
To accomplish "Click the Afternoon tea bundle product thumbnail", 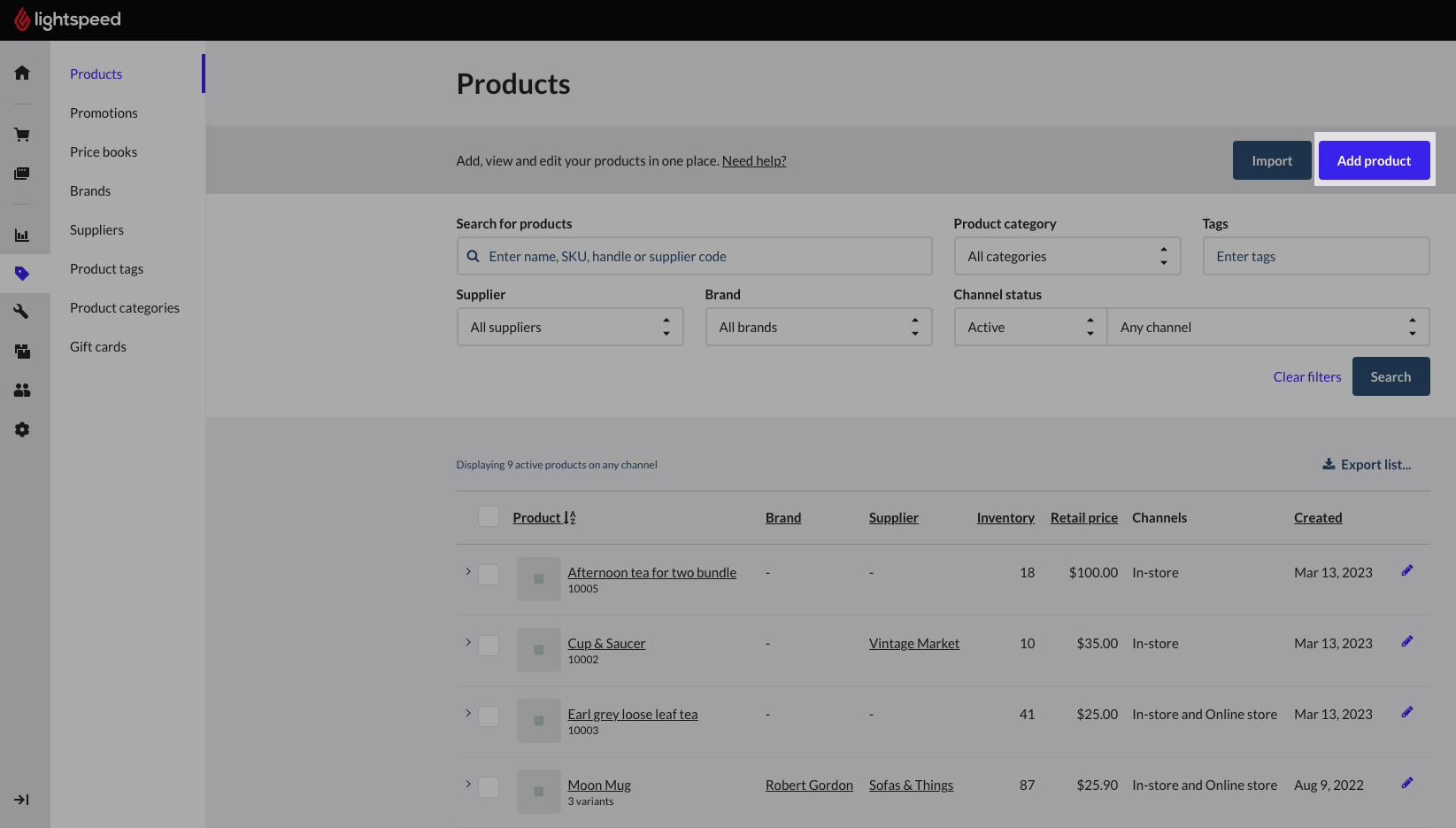I will [x=538, y=579].
